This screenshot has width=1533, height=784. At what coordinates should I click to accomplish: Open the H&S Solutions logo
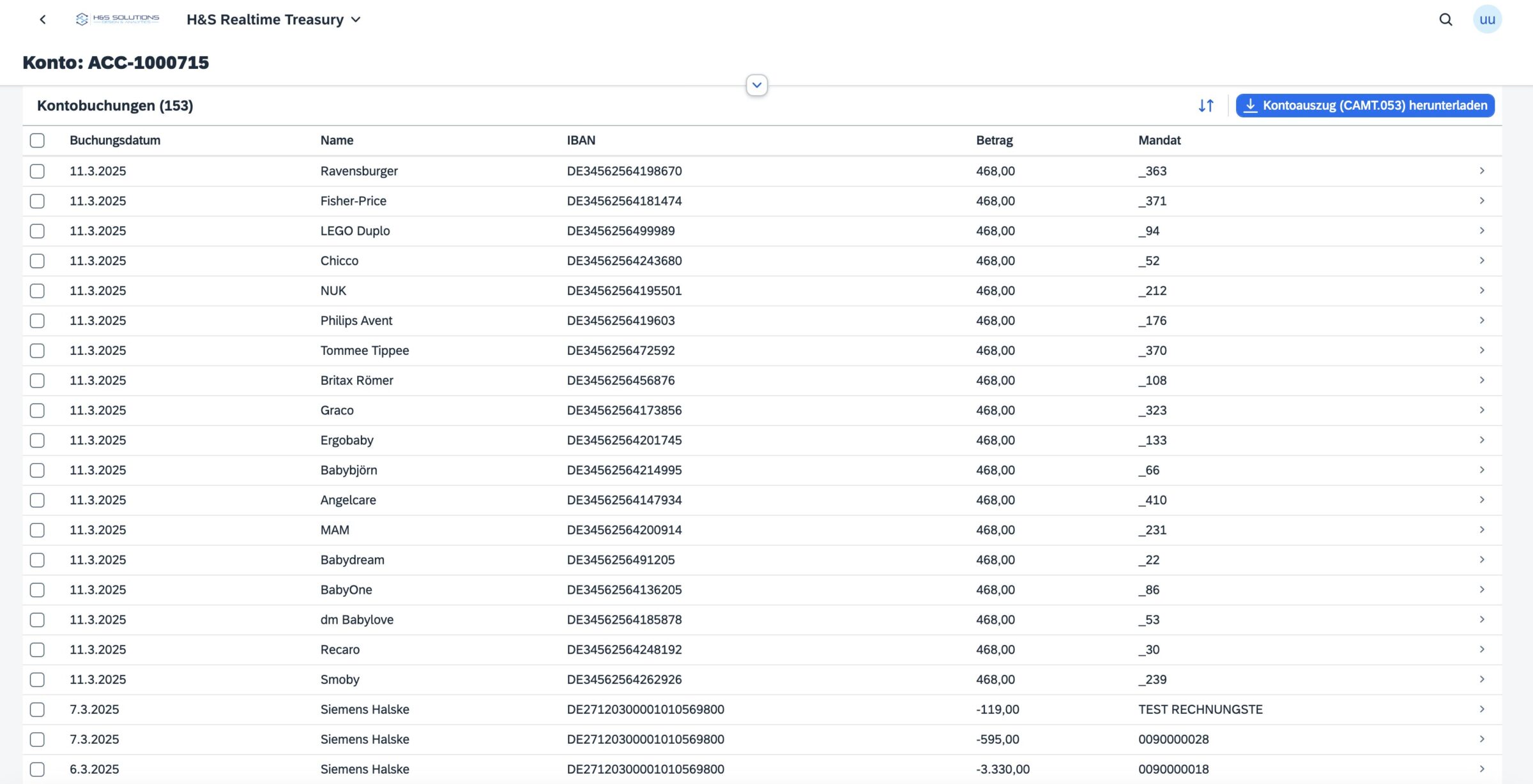[118, 19]
